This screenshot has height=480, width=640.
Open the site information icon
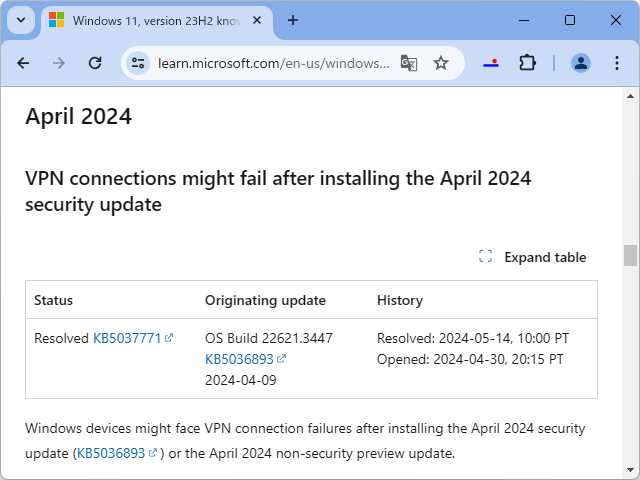point(139,63)
